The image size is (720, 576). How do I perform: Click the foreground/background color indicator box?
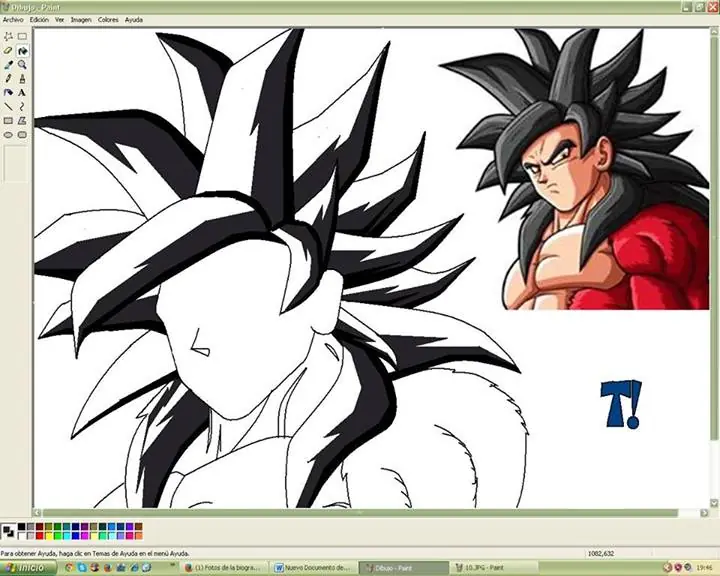tap(8, 531)
